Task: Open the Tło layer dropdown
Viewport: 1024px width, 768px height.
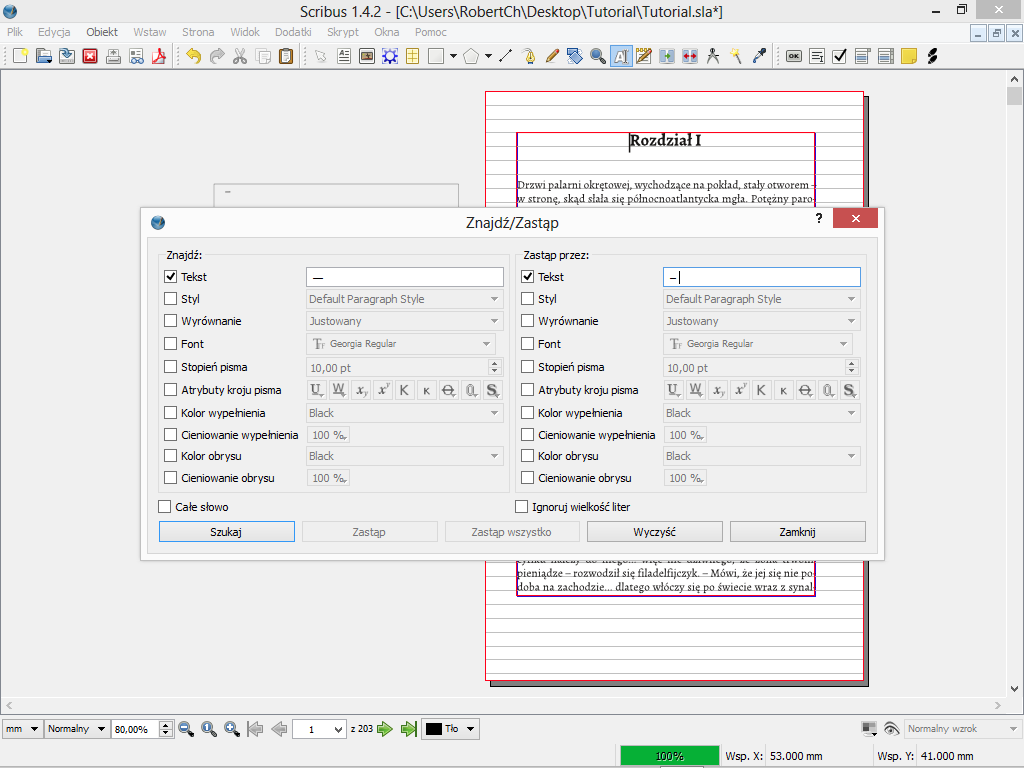Action: (450, 729)
